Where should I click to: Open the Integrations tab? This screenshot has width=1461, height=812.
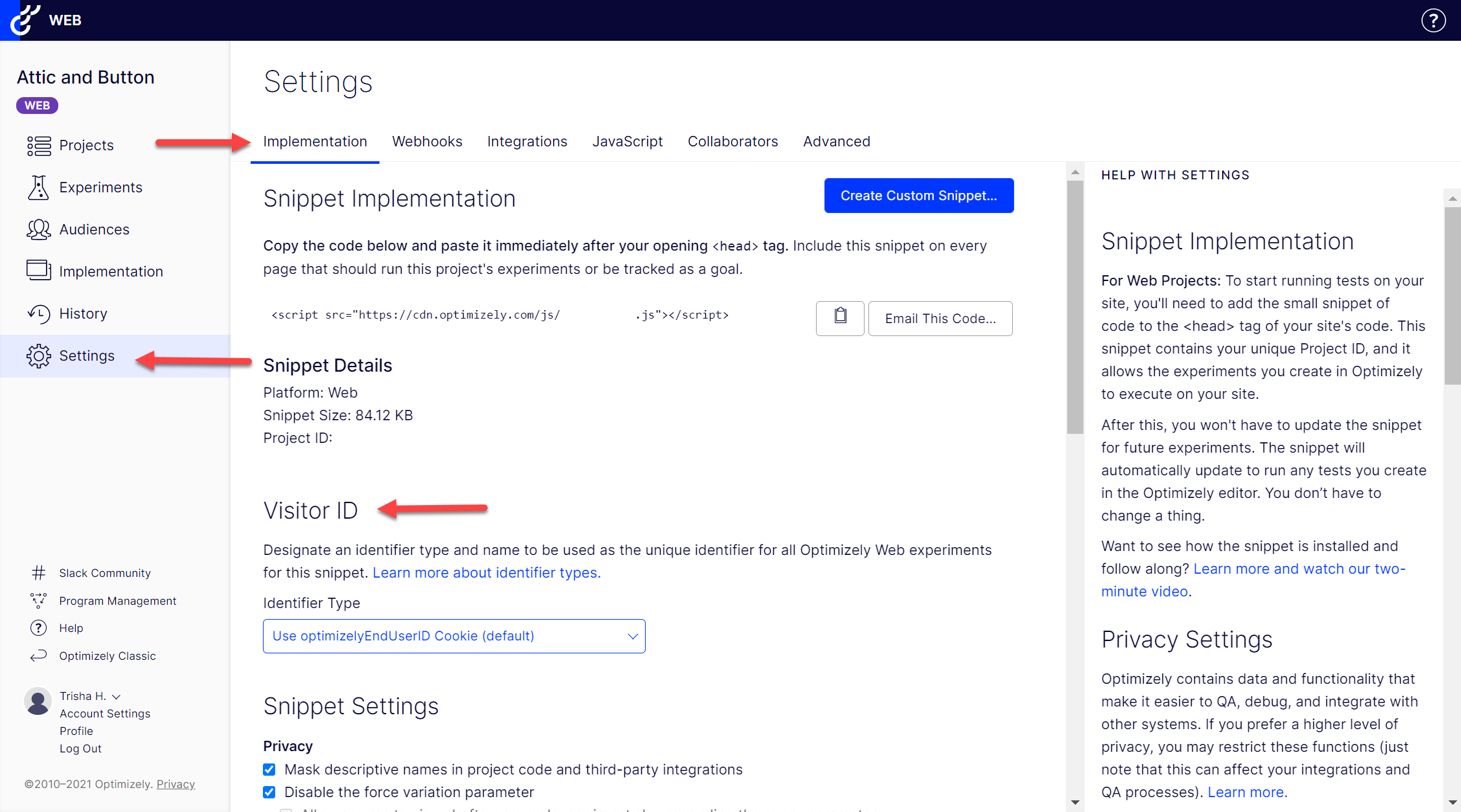(527, 142)
